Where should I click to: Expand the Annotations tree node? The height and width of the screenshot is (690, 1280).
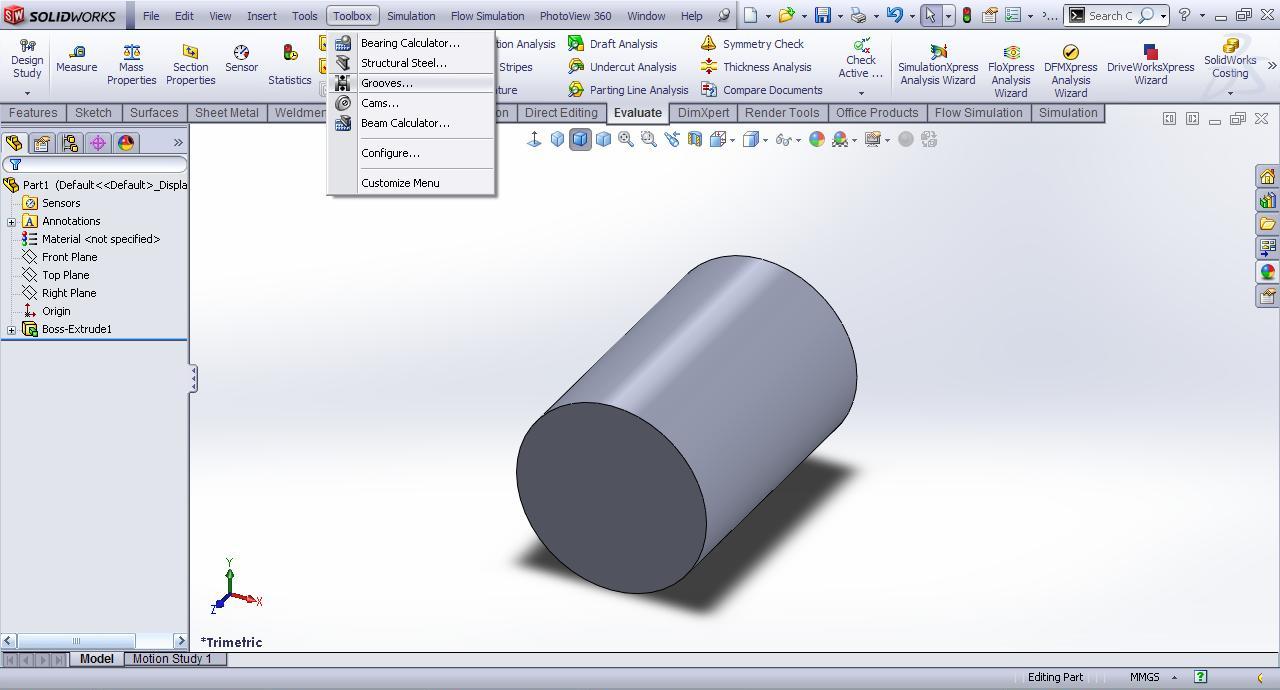[x=10, y=221]
